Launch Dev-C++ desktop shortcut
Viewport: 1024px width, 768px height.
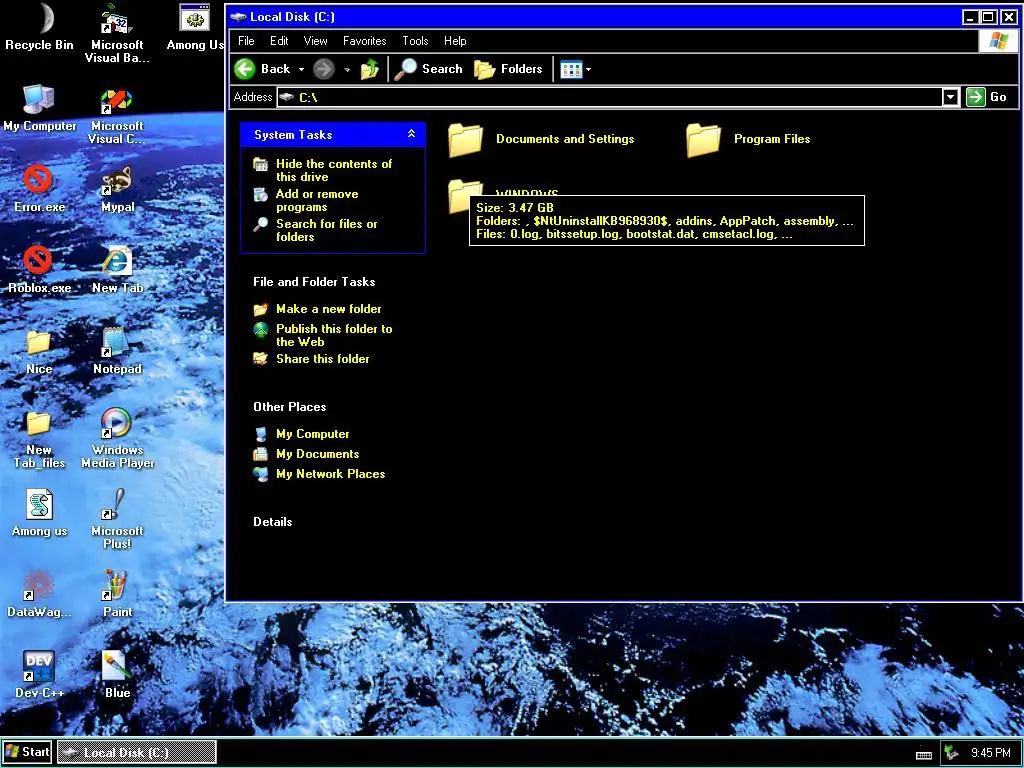pos(39,675)
